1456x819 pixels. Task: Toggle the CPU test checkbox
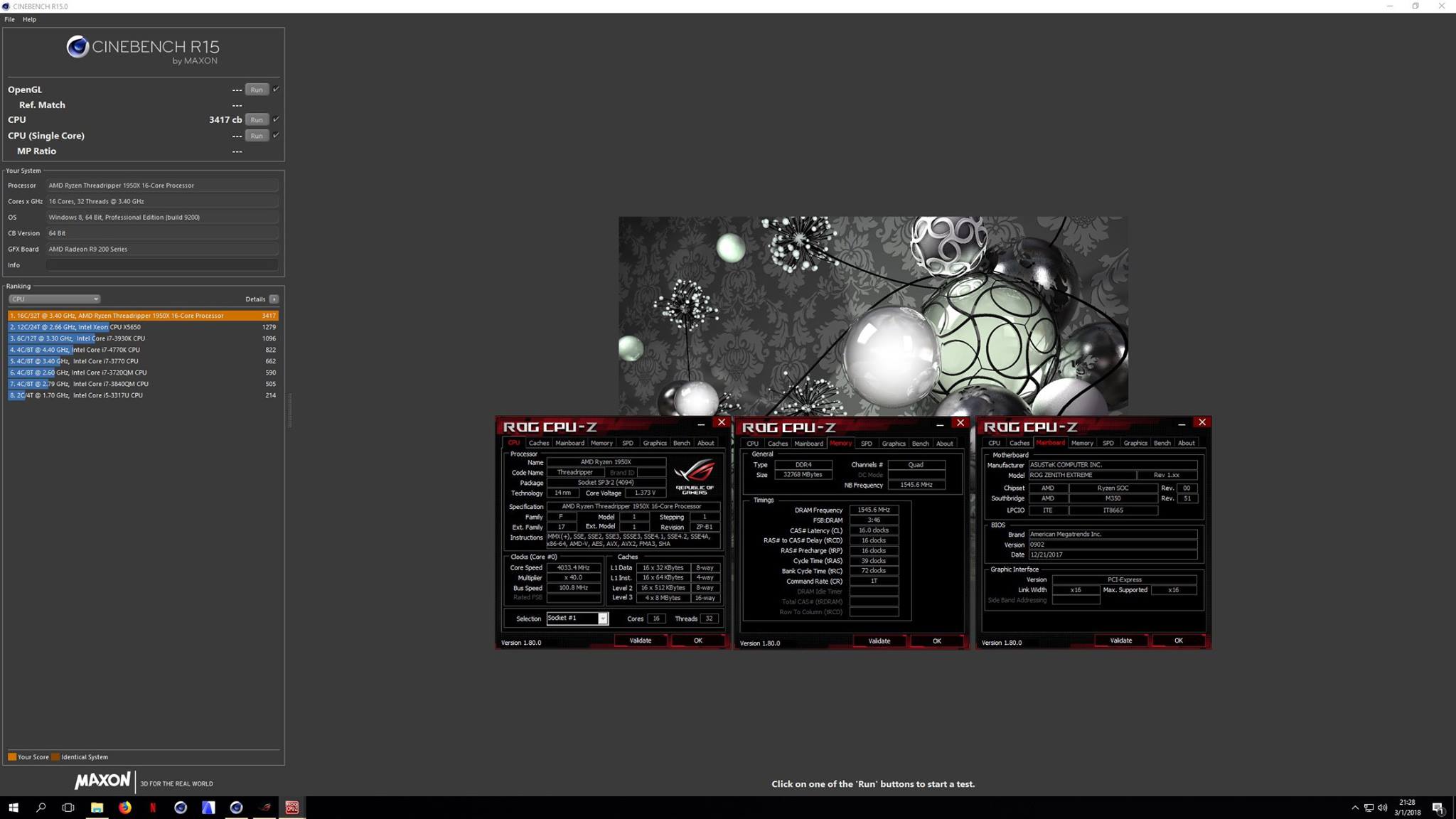(x=276, y=119)
